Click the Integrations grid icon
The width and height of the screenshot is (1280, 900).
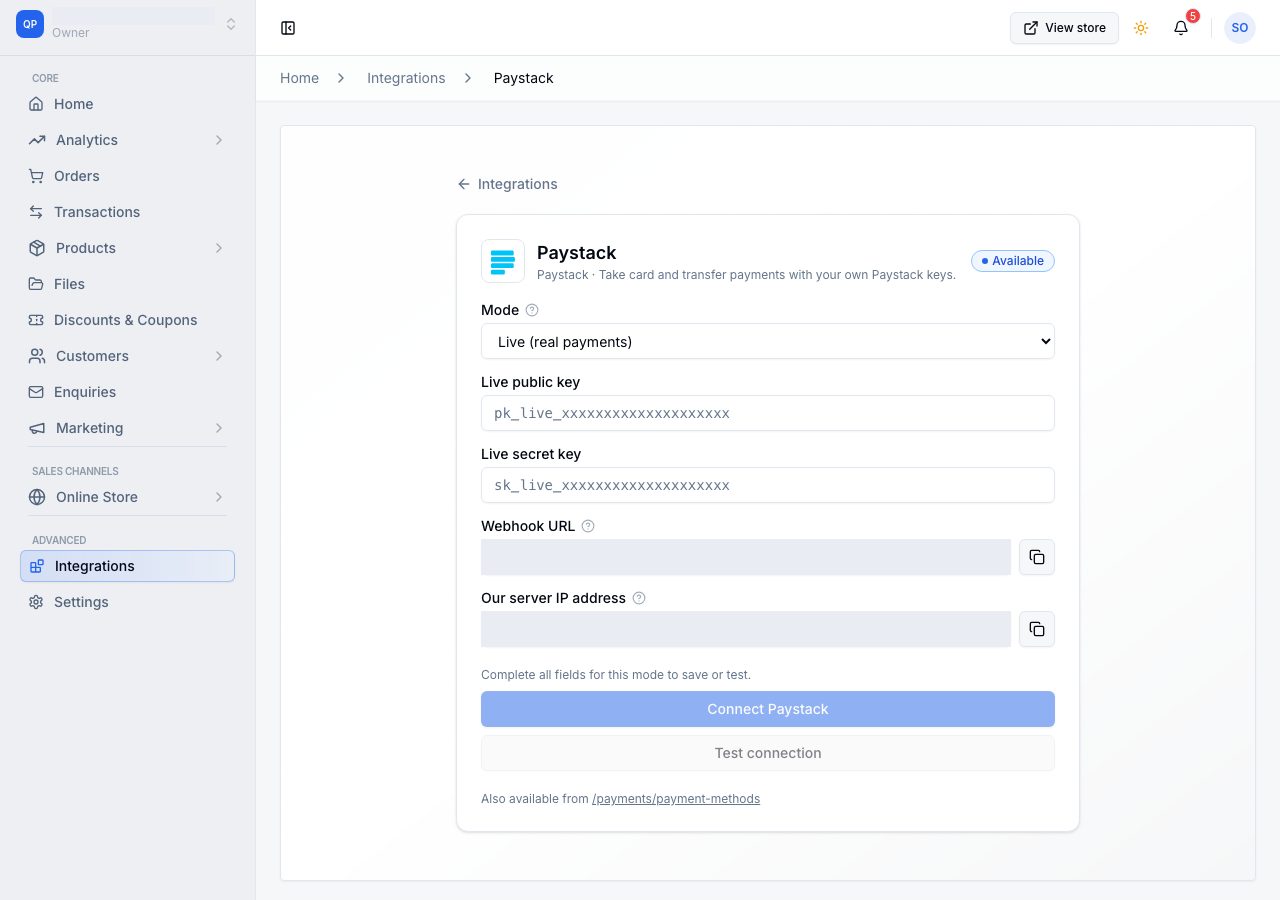pyautogui.click(x=37, y=566)
